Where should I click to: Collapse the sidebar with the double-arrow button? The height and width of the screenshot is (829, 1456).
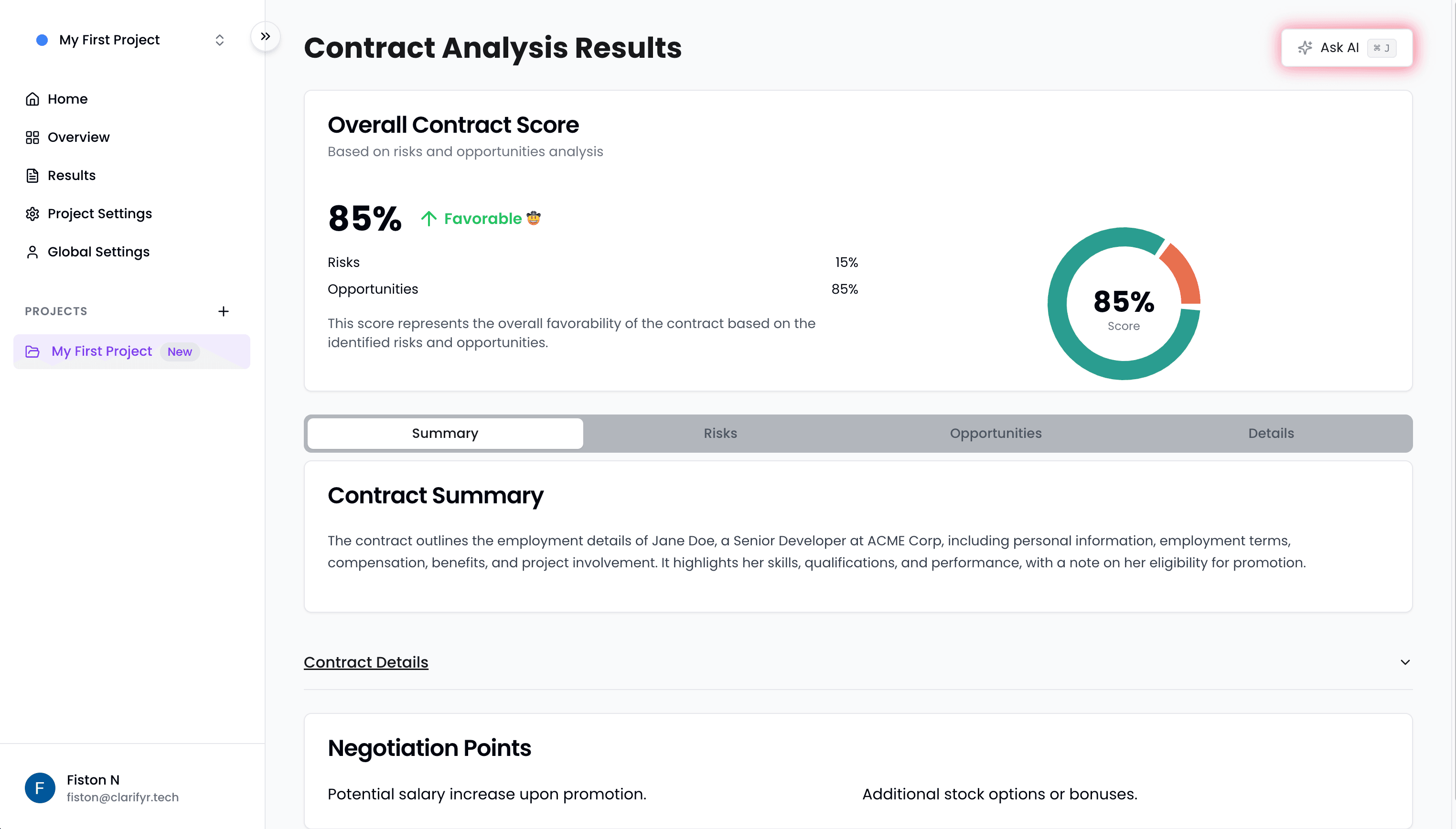(x=265, y=36)
